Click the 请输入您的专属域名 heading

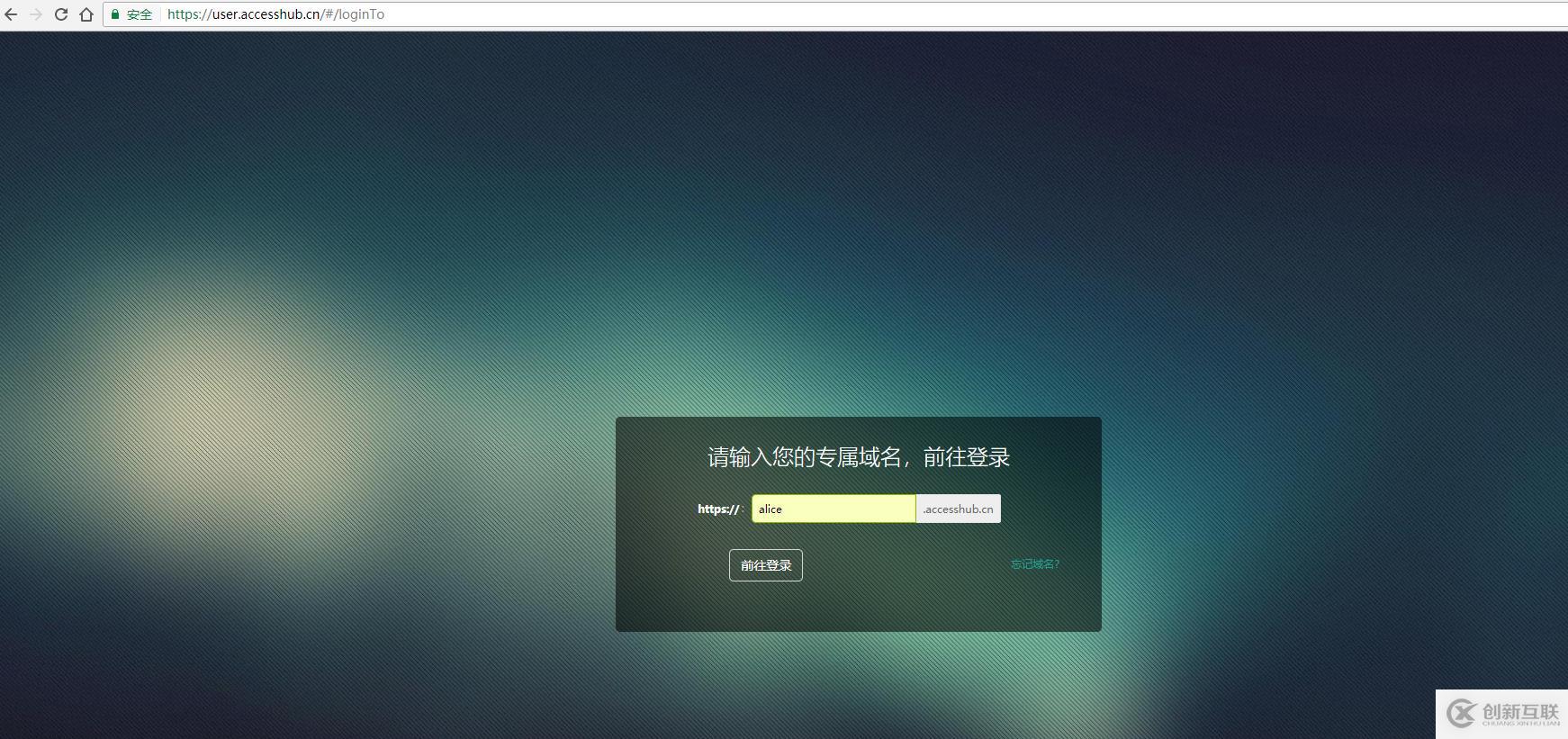858,457
